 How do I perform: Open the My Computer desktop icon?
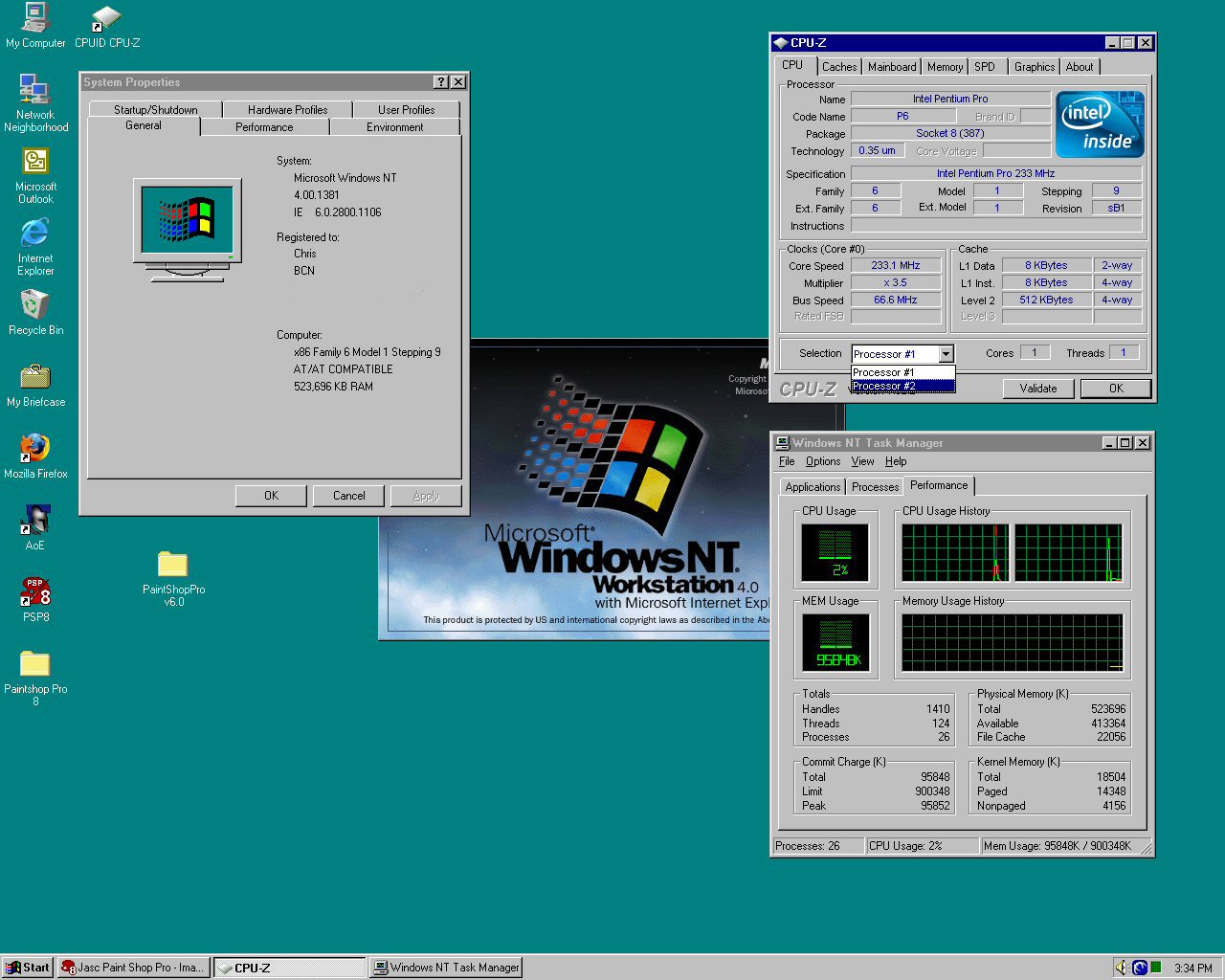(35, 18)
